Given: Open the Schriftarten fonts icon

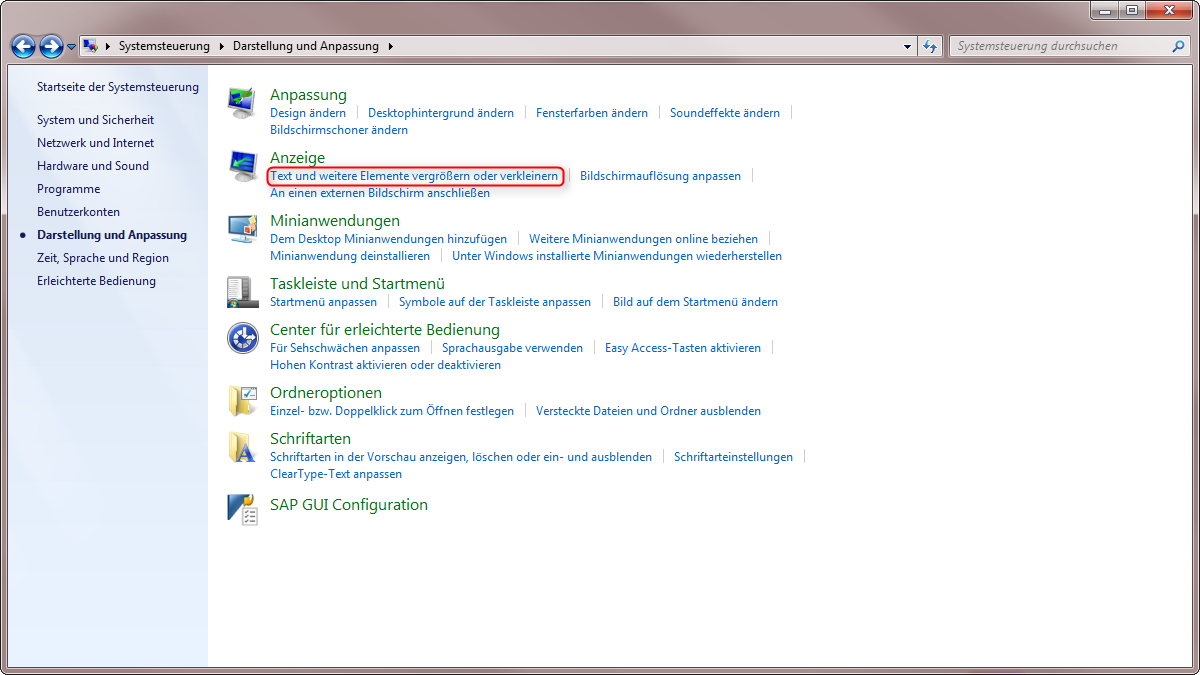Looking at the screenshot, I should tap(242, 447).
